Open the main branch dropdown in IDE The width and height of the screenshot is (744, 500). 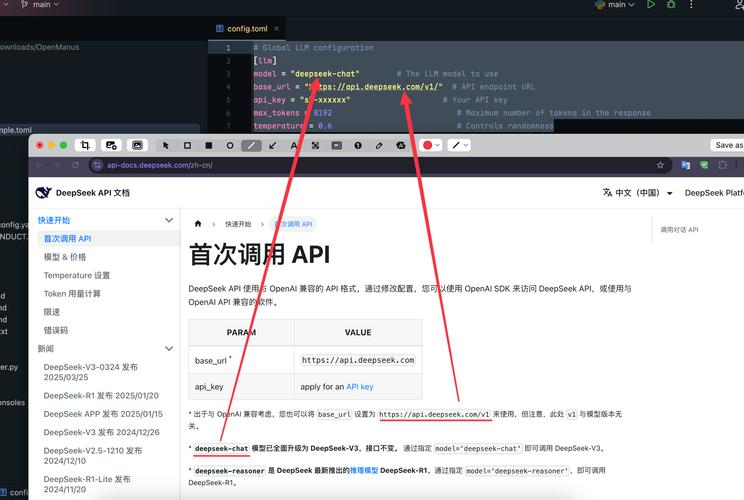click(40, 4)
